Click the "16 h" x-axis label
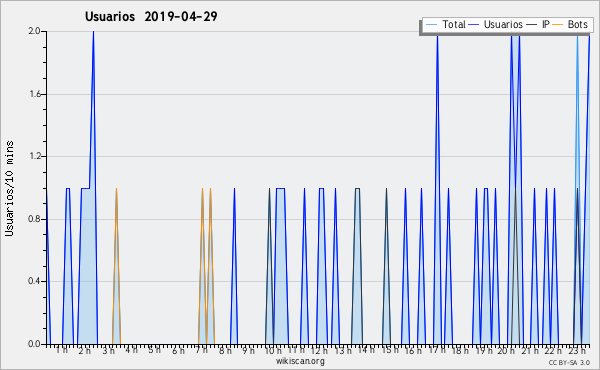Image resolution: width=600 pixels, height=370 pixels. tap(413, 350)
